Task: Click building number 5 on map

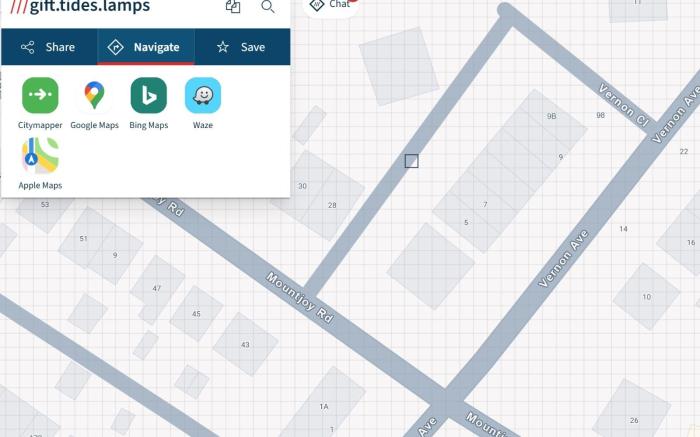Action: tap(466, 222)
